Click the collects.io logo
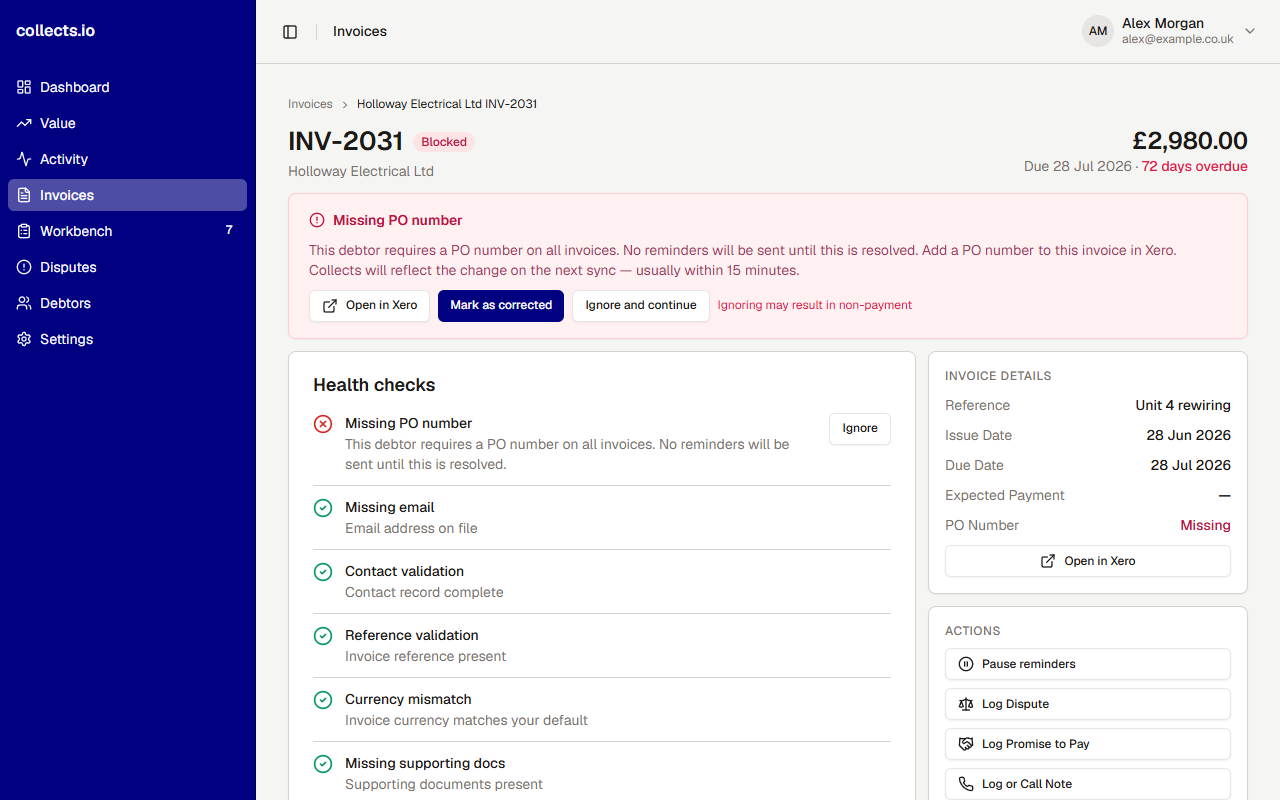Image resolution: width=1280 pixels, height=800 pixels. (56, 31)
